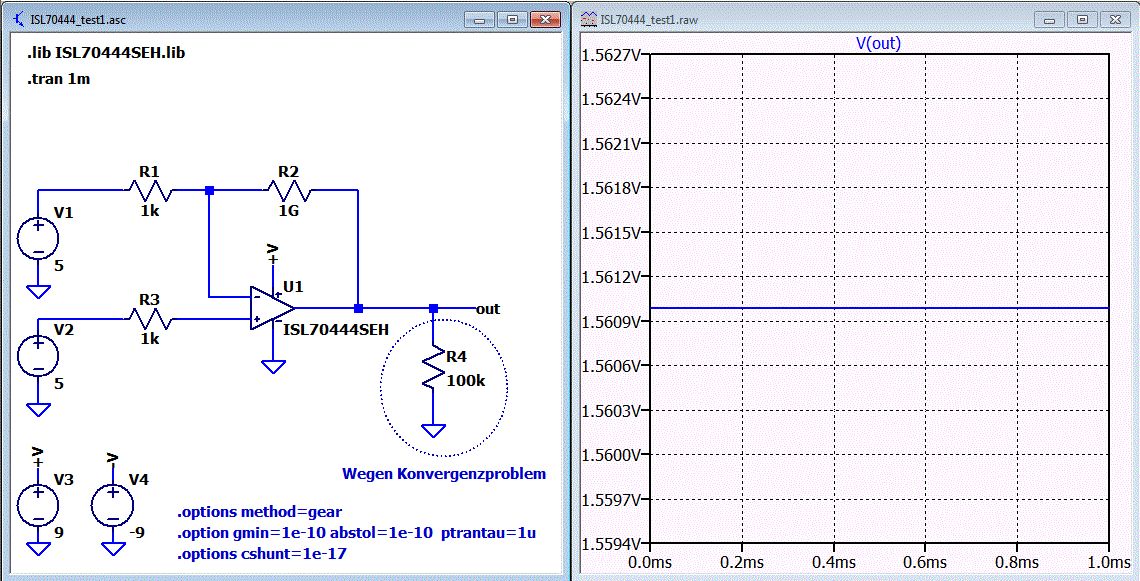The width and height of the screenshot is (1140, 581).
Task: Click the wire junction above R4
Action: click(433, 308)
